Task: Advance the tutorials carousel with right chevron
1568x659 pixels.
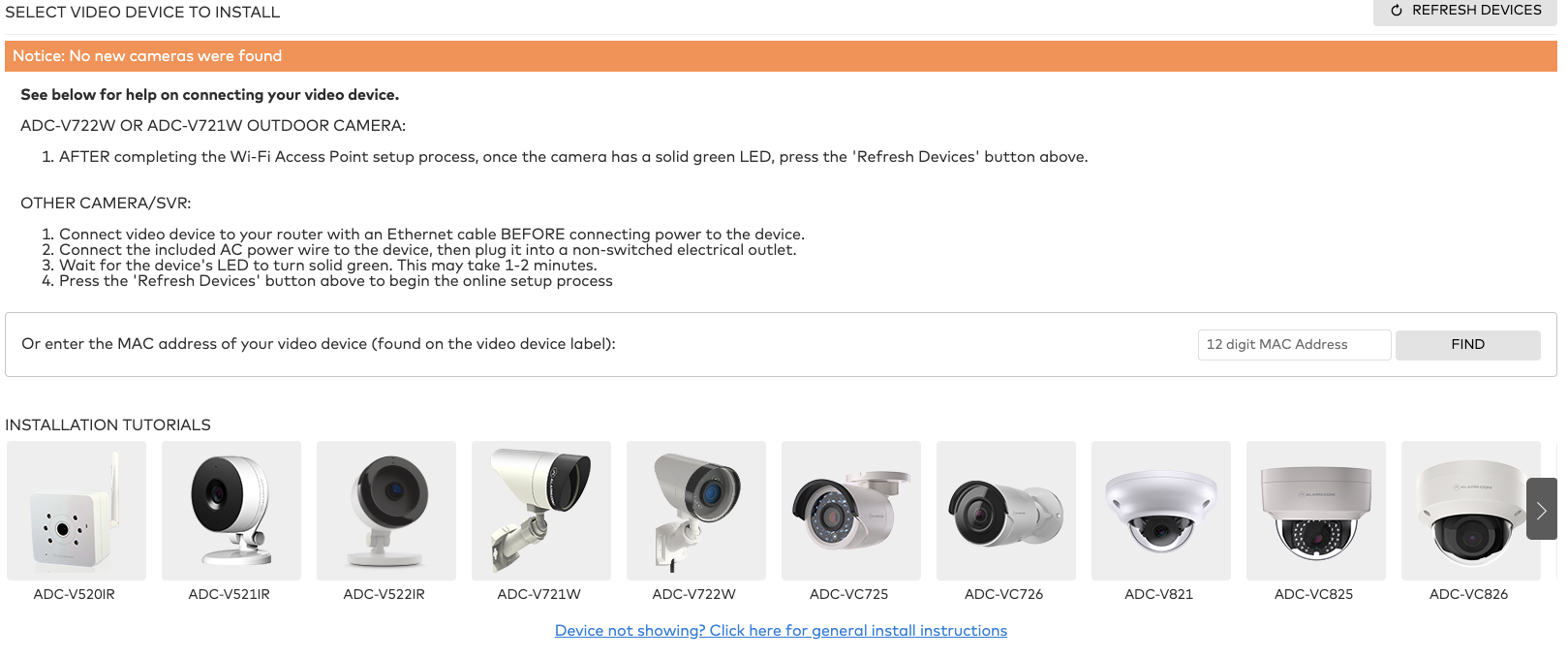Action: [x=1542, y=509]
